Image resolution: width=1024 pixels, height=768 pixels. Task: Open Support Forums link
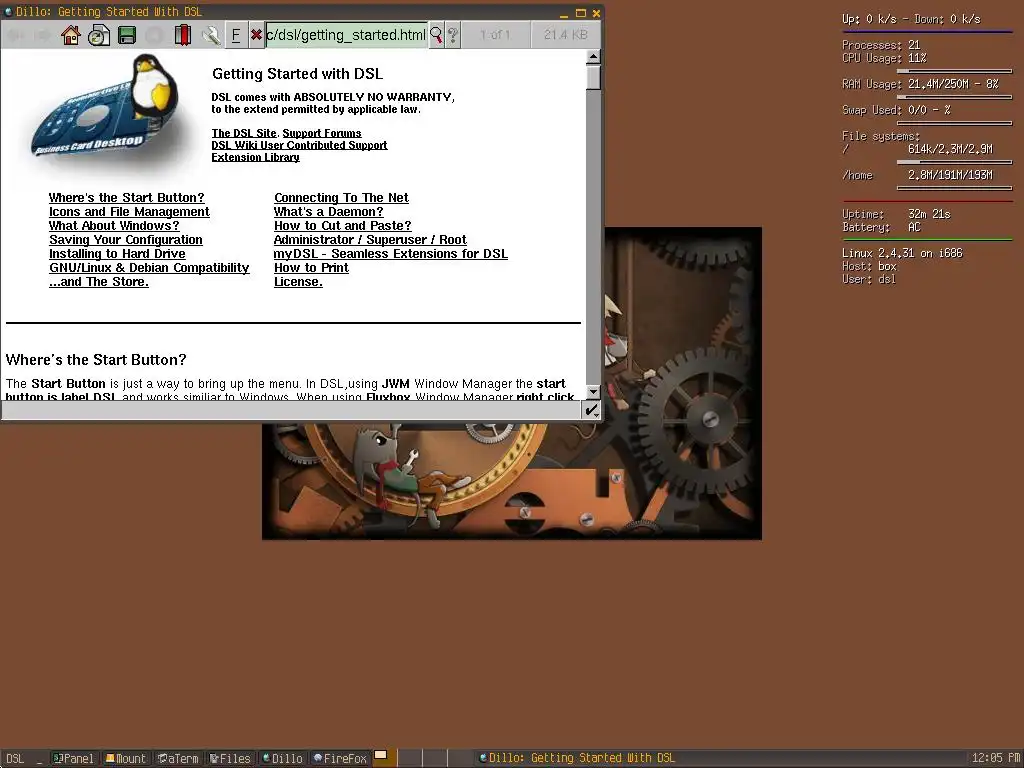(x=321, y=133)
